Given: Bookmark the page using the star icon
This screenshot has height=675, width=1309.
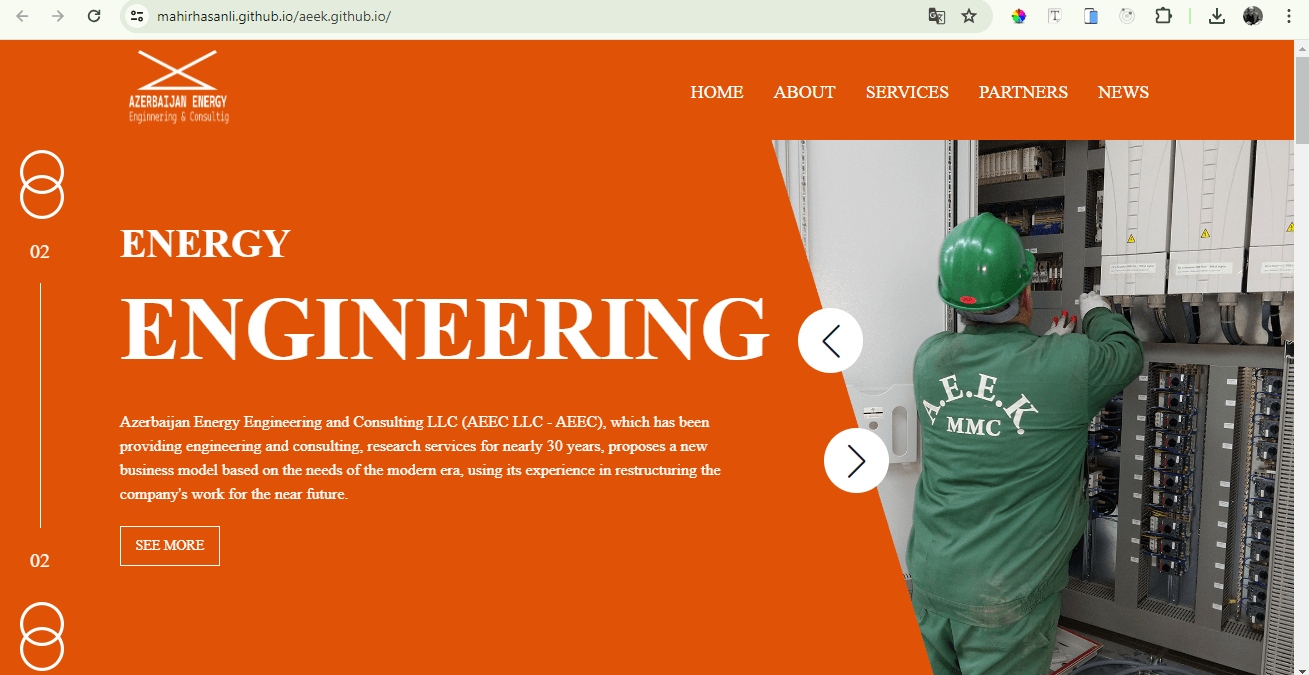Looking at the screenshot, I should tap(968, 16).
